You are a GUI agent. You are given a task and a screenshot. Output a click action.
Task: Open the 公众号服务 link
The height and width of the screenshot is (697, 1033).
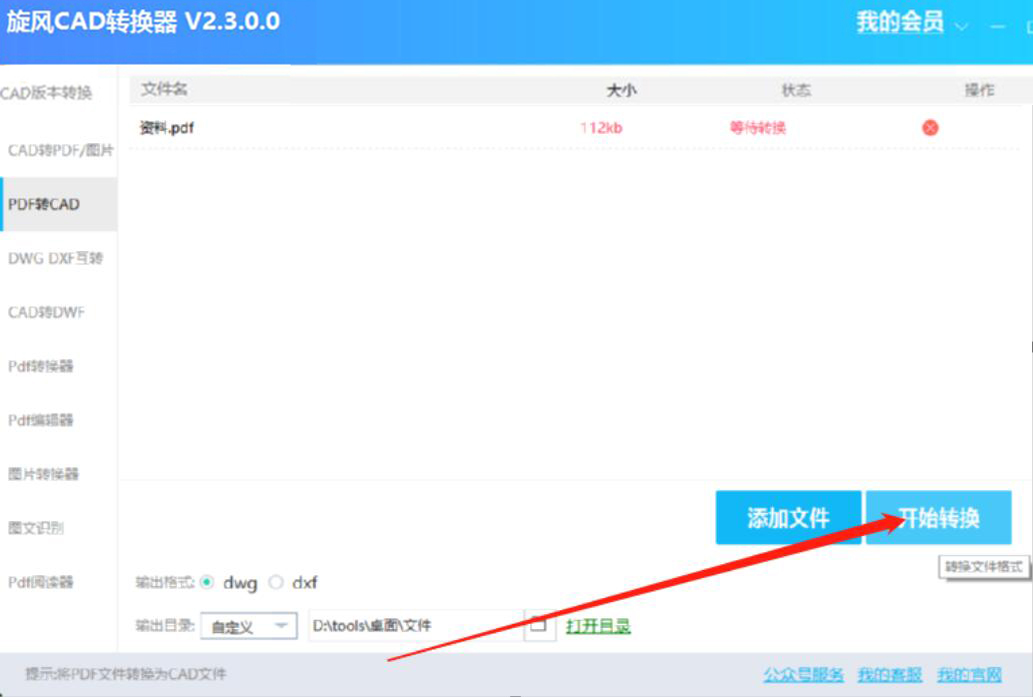coord(804,675)
